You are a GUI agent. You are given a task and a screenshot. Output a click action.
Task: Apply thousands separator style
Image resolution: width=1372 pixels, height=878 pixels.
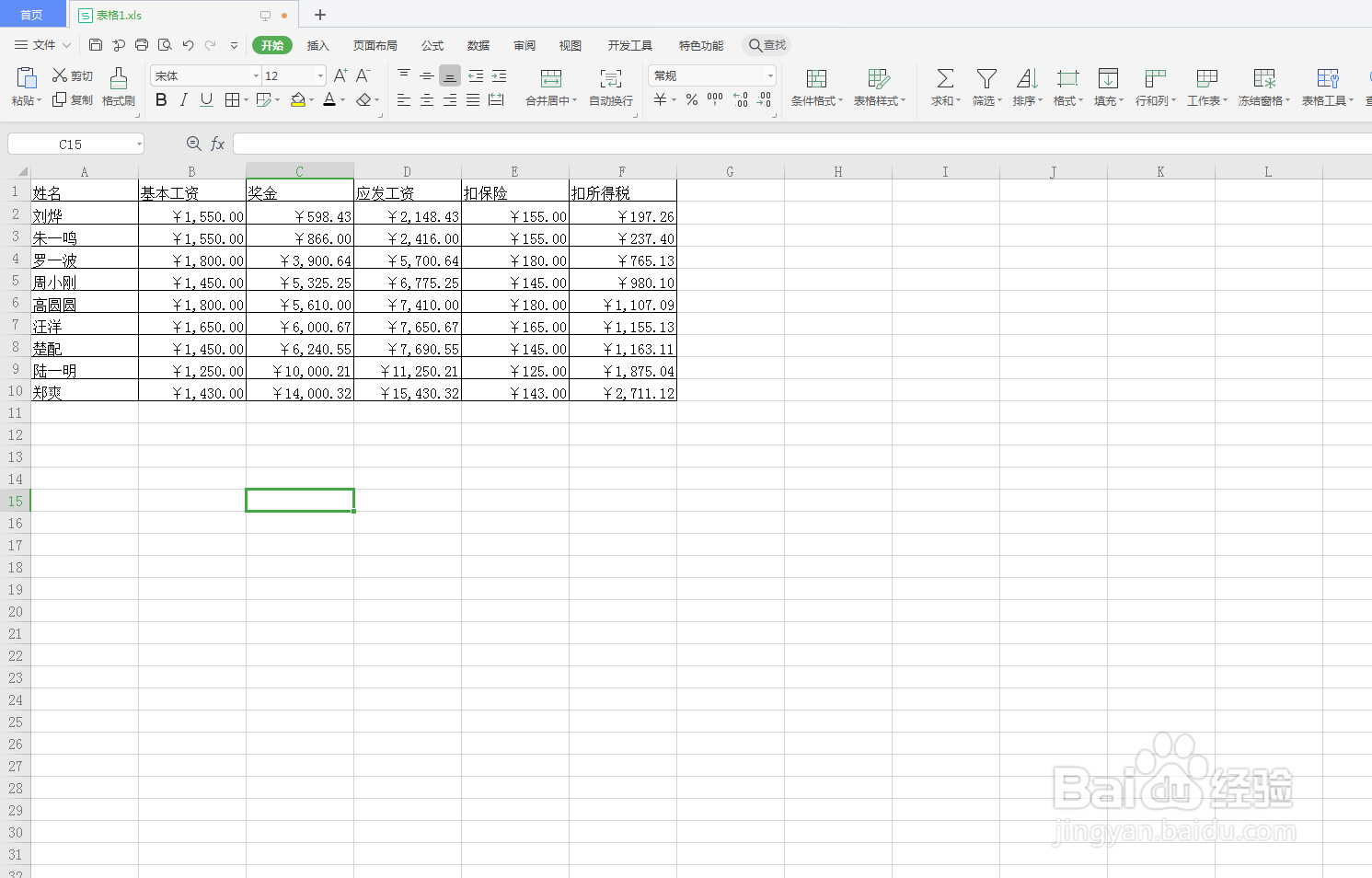point(715,99)
